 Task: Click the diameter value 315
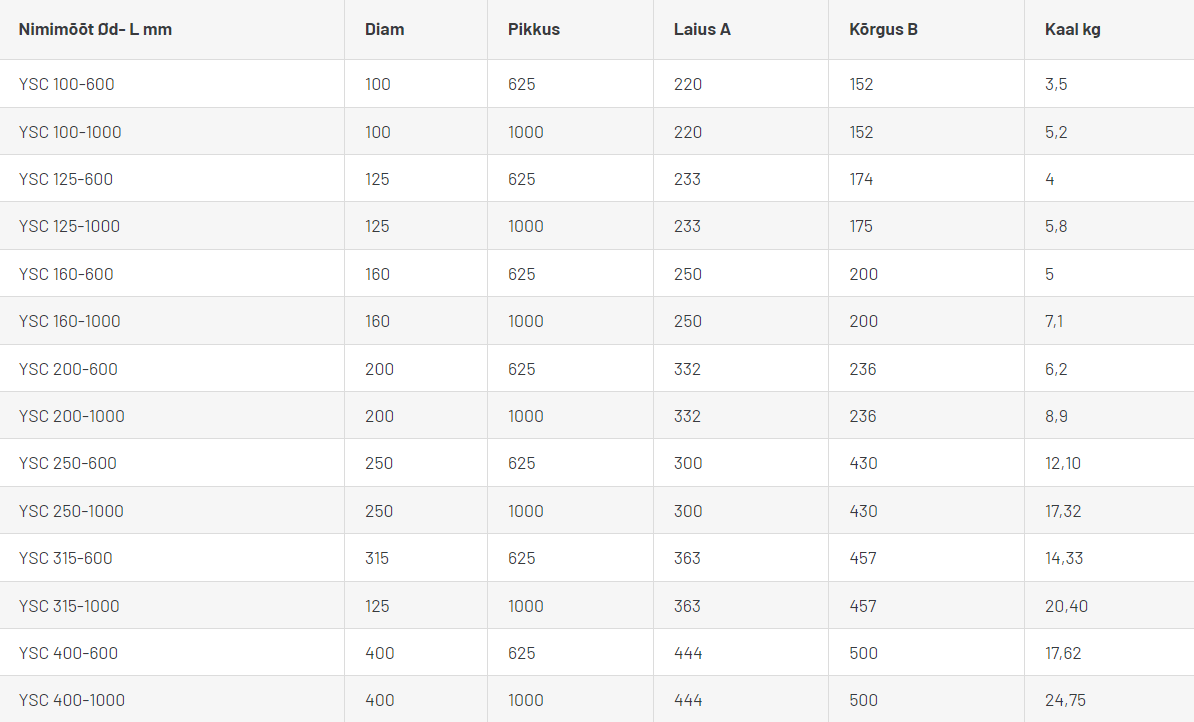click(377, 558)
